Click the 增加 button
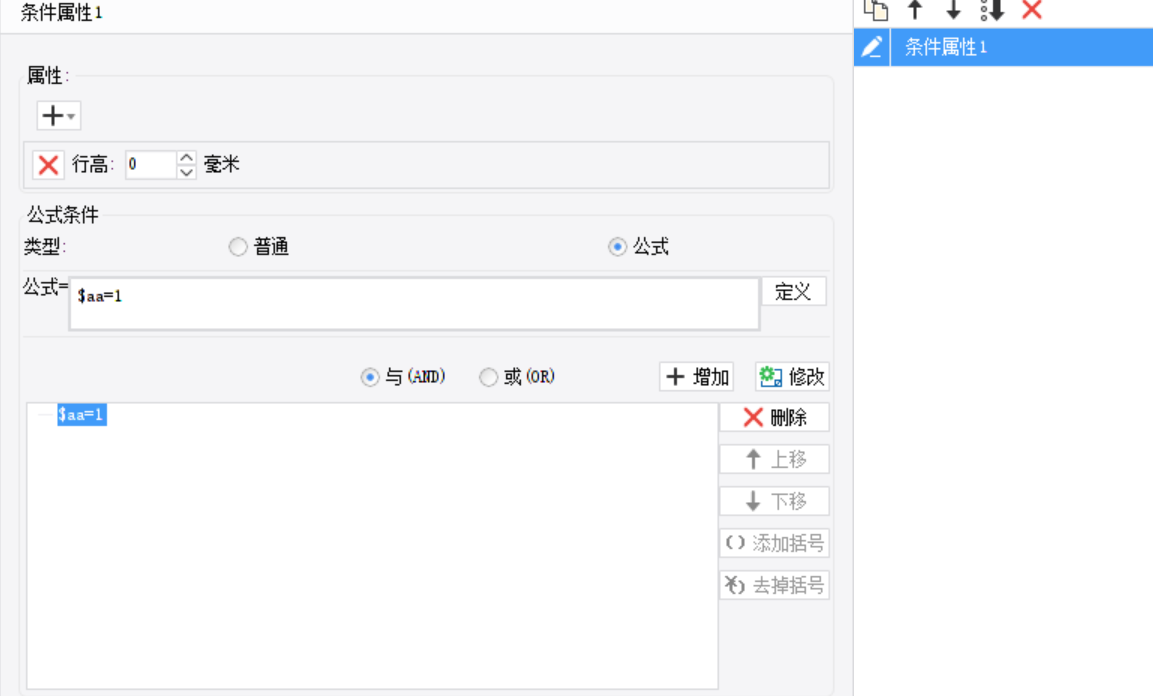The height and width of the screenshot is (696, 1153). 696,377
